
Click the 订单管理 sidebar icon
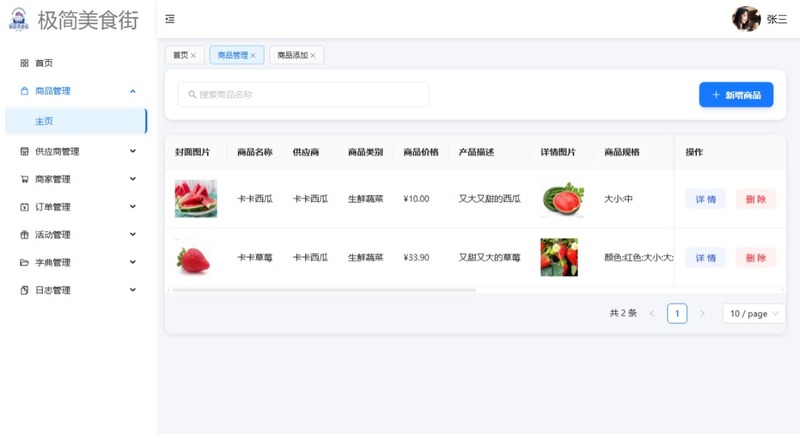tap(24, 207)
